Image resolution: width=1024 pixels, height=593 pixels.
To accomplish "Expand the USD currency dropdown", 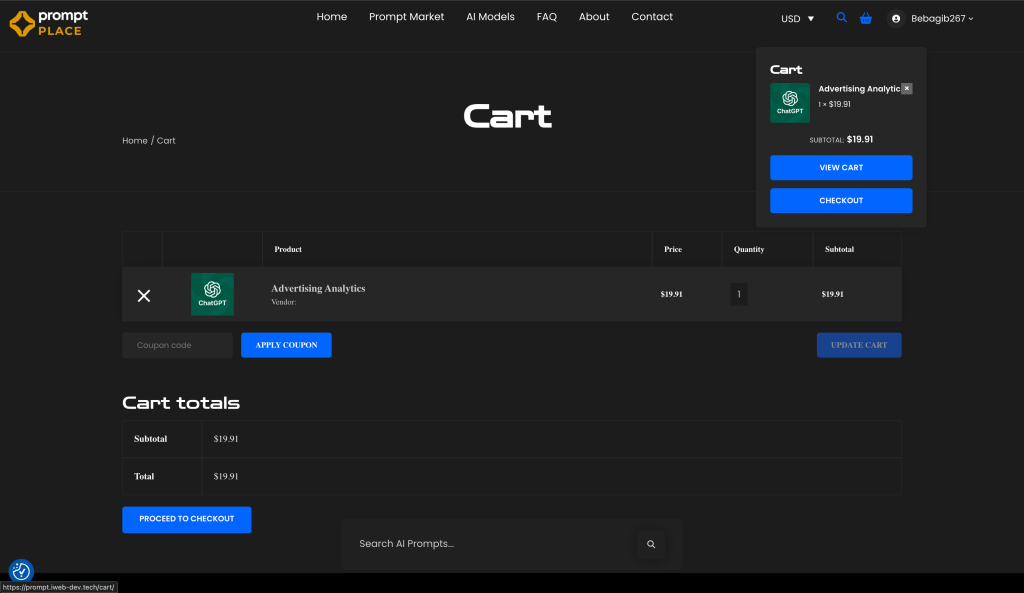I will (797, 18).
